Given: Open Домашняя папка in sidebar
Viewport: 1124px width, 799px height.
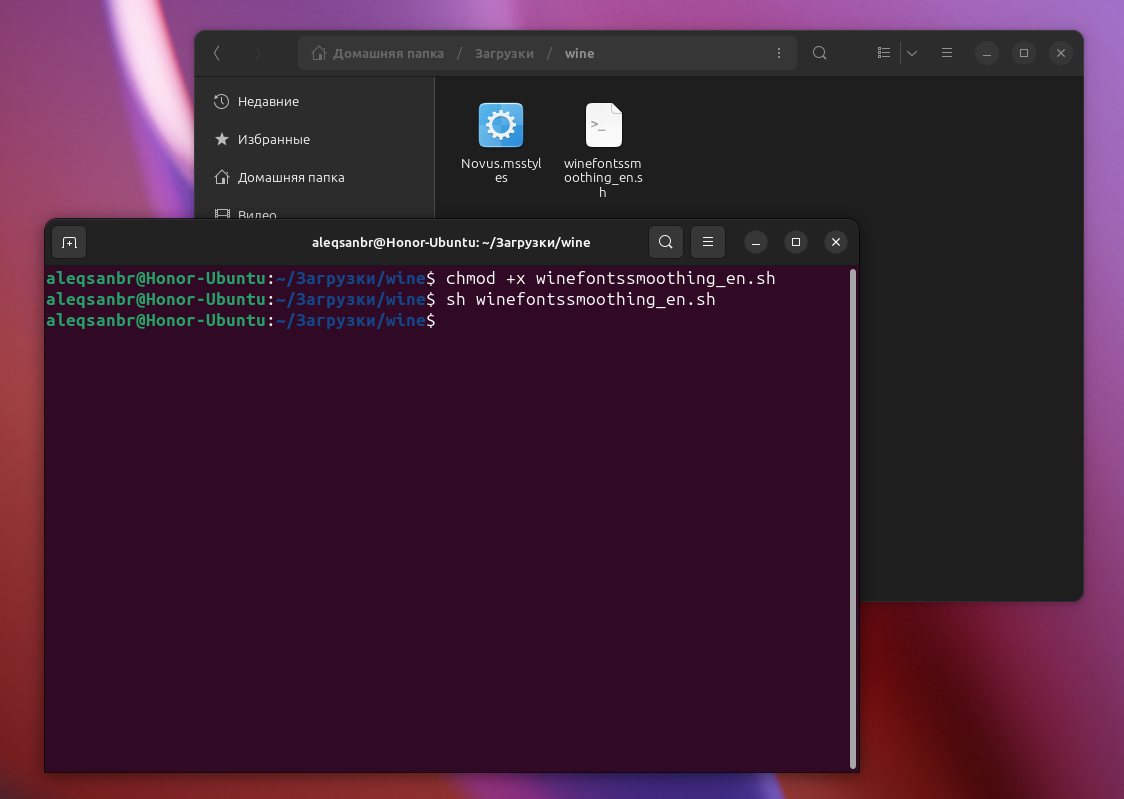Looking at the screenshot, I should pos(290,178).
